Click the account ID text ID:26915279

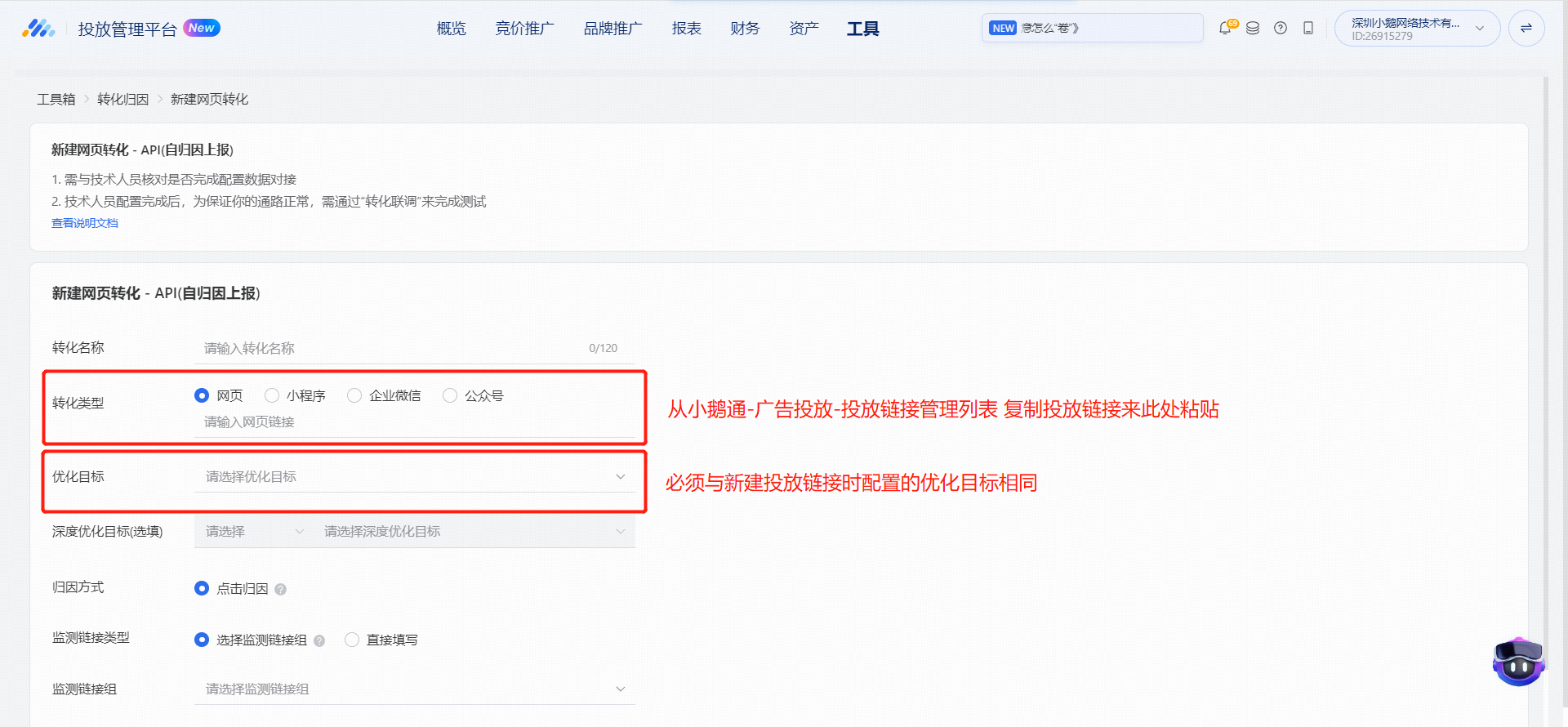[x=1382, y=36]
